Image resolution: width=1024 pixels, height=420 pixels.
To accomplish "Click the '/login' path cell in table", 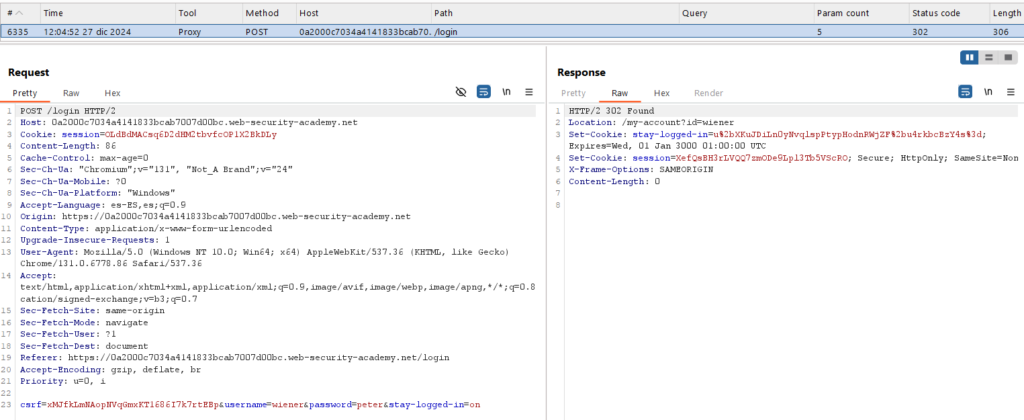I will 447,31.
